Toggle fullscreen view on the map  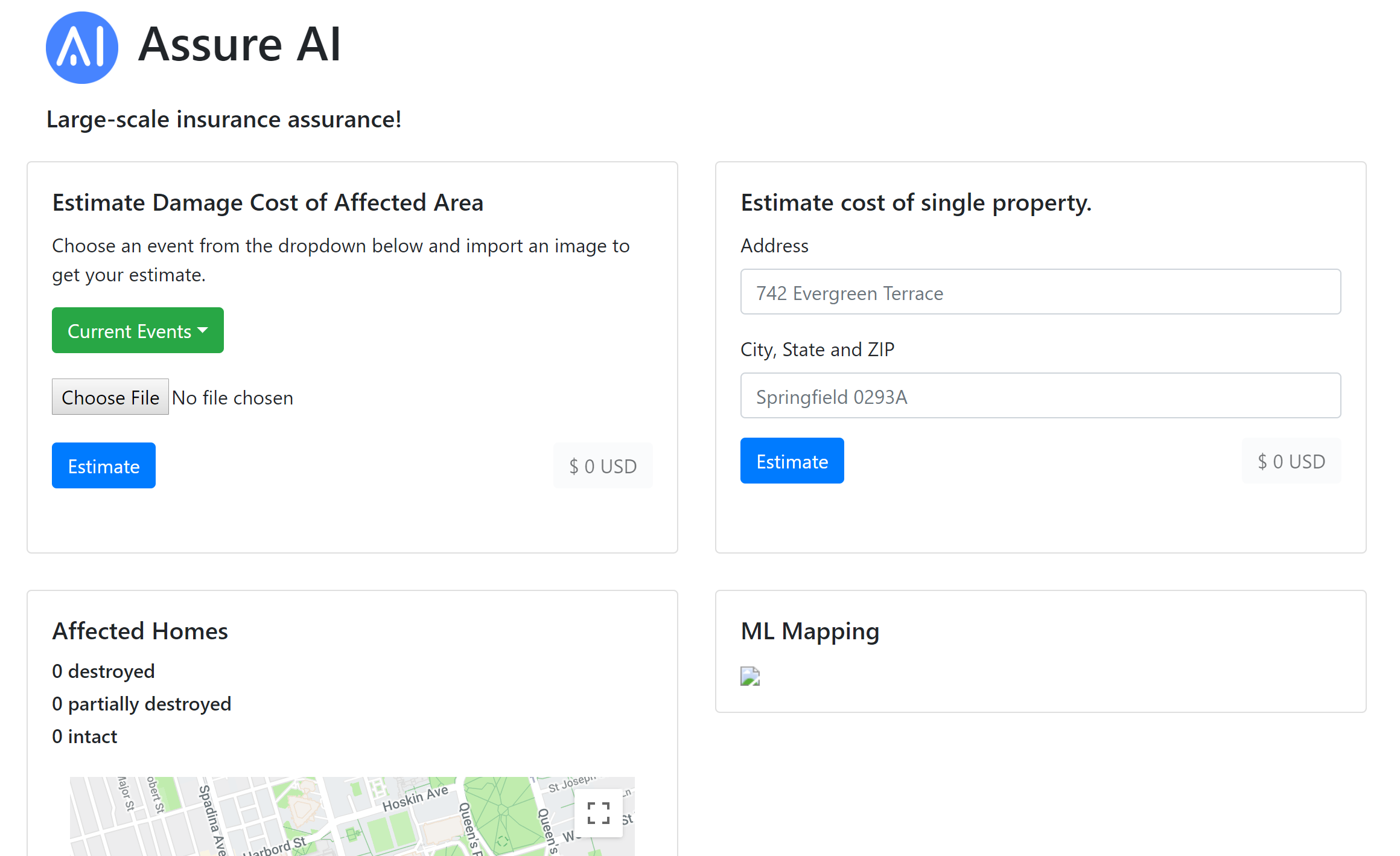tap(598, 813)
